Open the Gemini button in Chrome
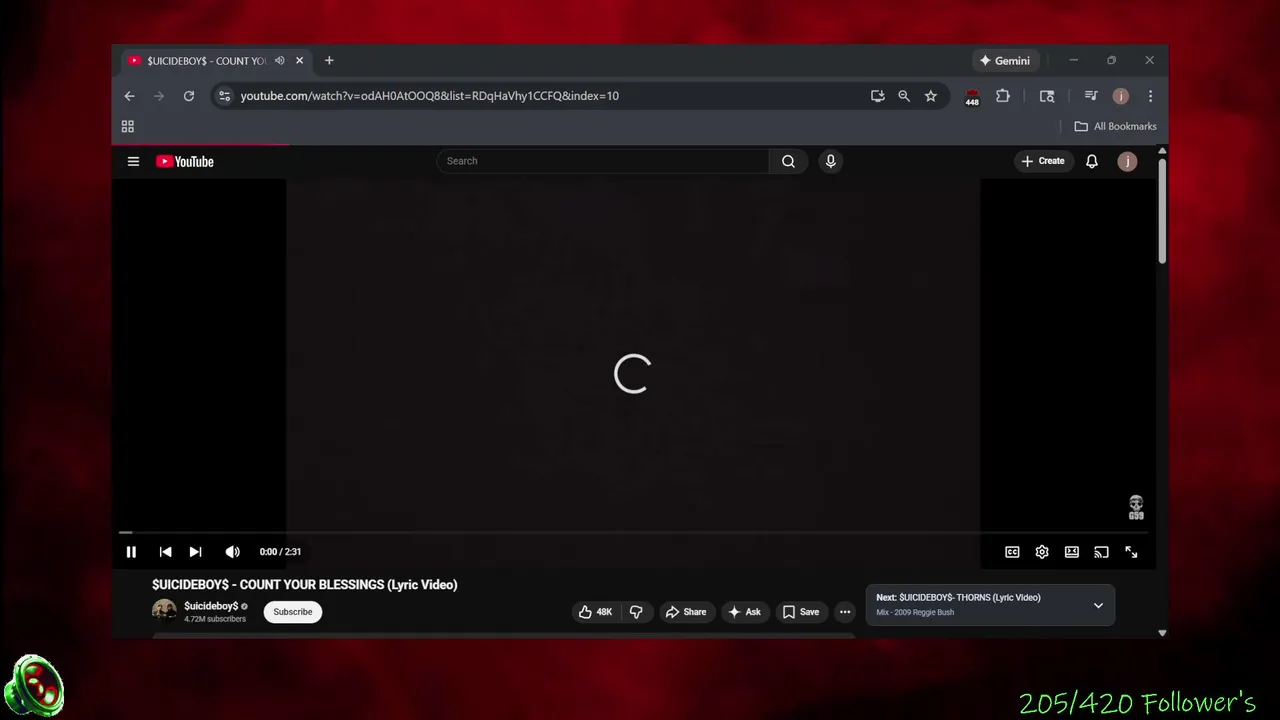The image size is (1280, 720). [1005, 61]
